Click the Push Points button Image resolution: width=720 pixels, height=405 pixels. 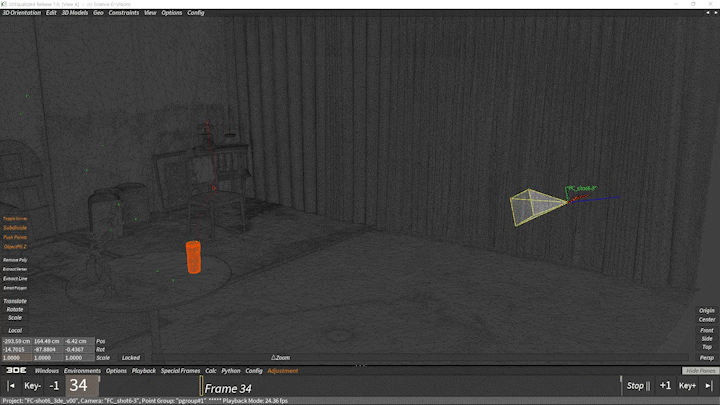coord(15,237)
